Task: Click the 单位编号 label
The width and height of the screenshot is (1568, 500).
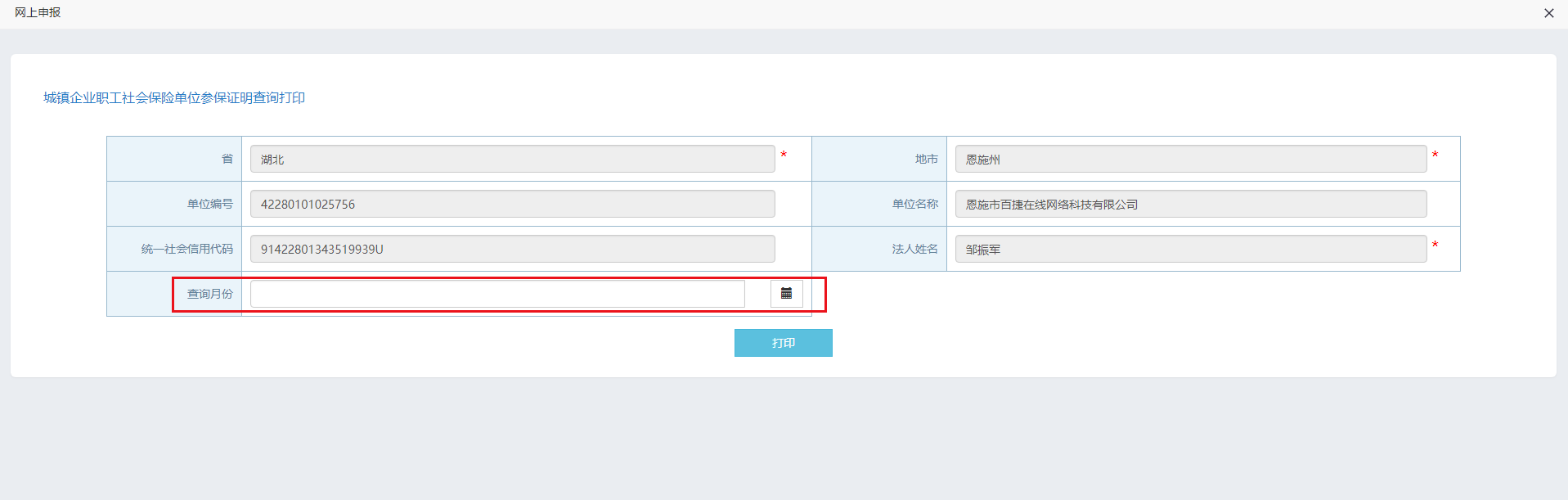Action: coord(209,205)
